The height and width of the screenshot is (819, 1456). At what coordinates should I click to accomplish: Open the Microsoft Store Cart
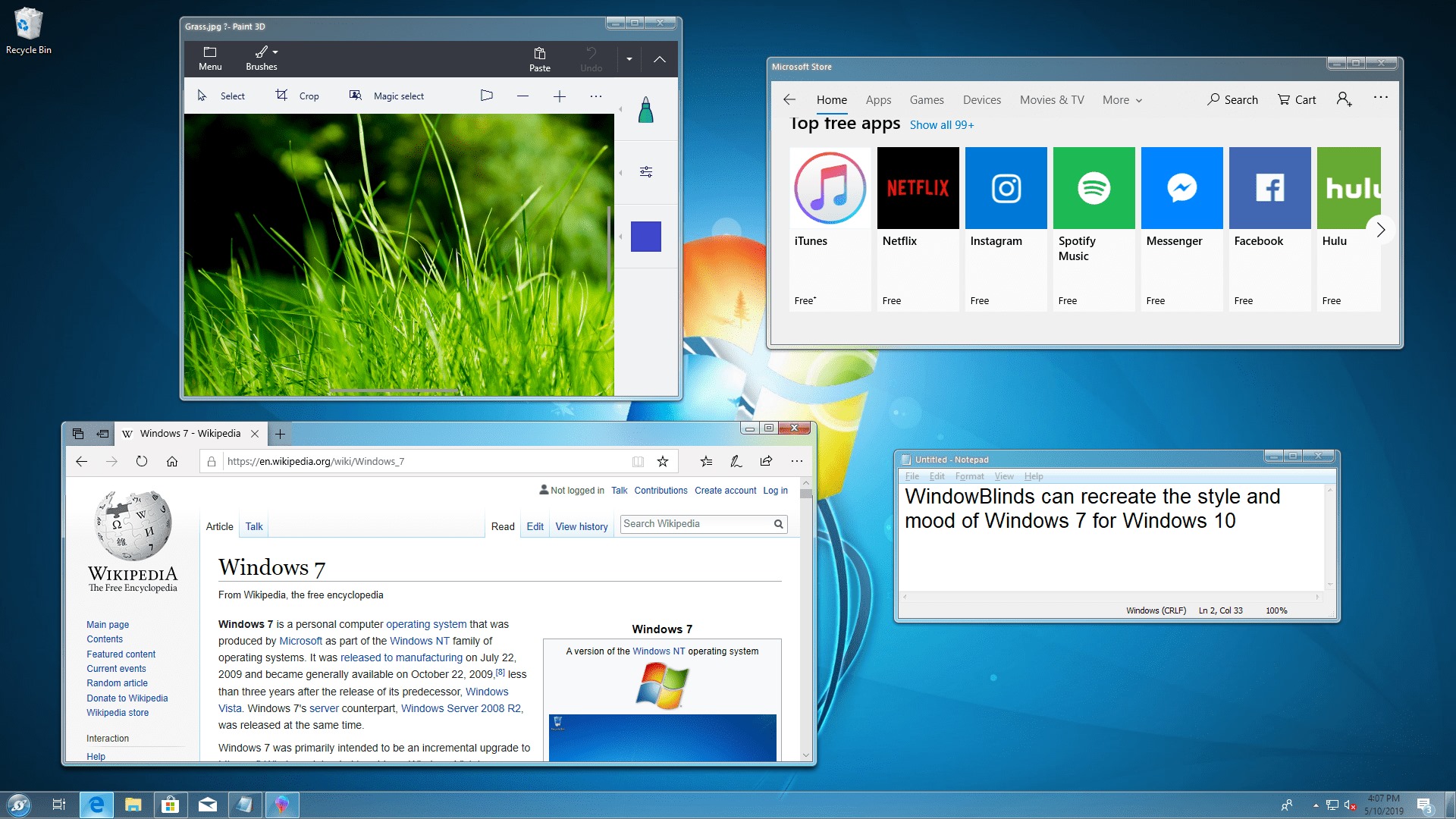tap(1297, 99)
